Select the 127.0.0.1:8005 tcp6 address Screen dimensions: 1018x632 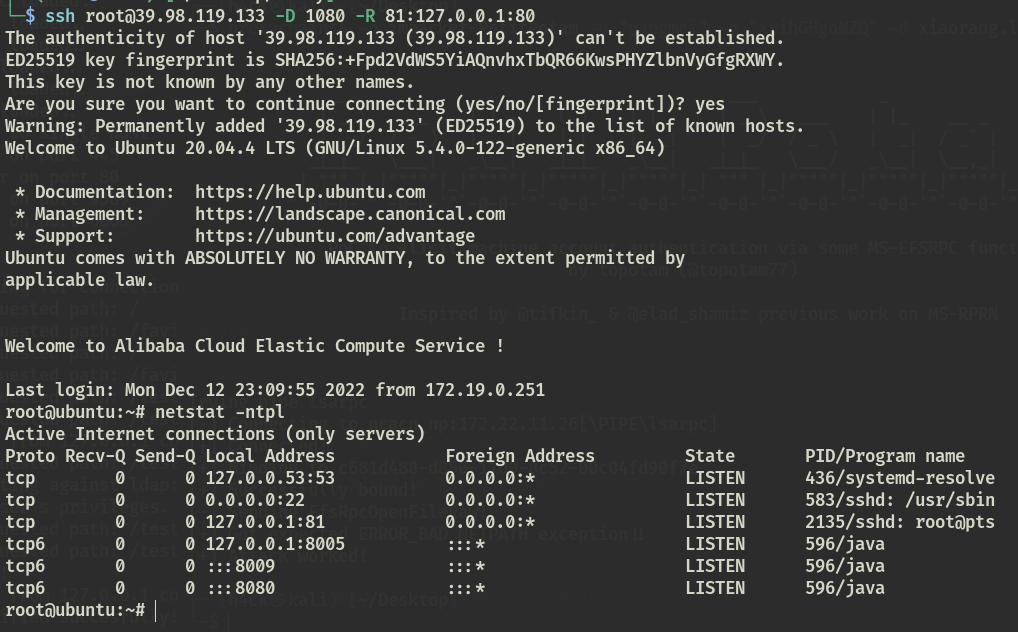(x=275, y=545)
